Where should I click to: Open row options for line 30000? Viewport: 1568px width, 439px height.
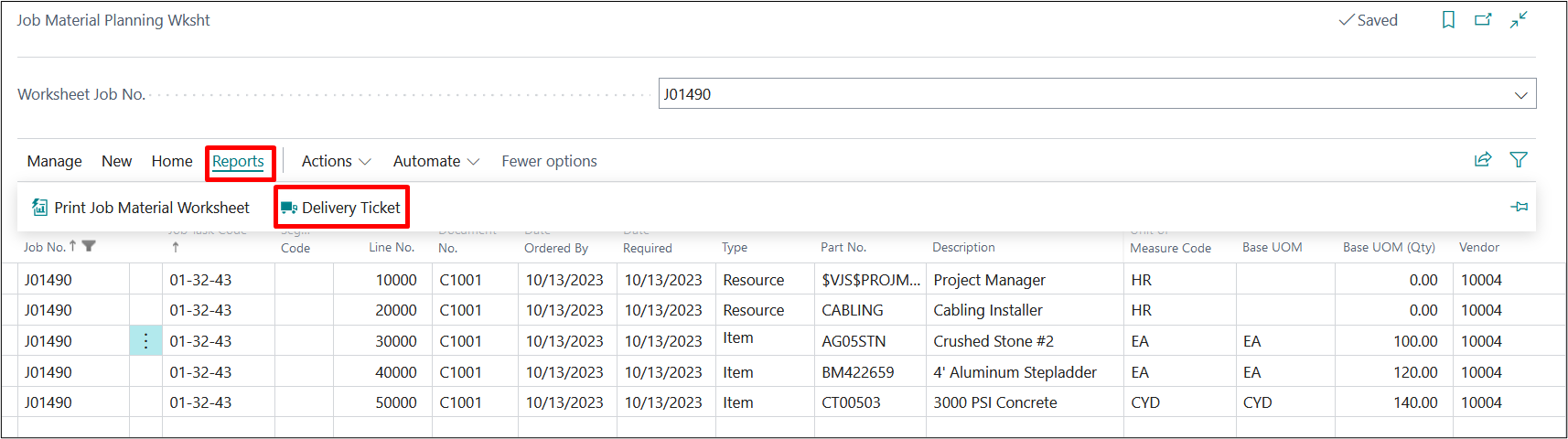(145, 341)
